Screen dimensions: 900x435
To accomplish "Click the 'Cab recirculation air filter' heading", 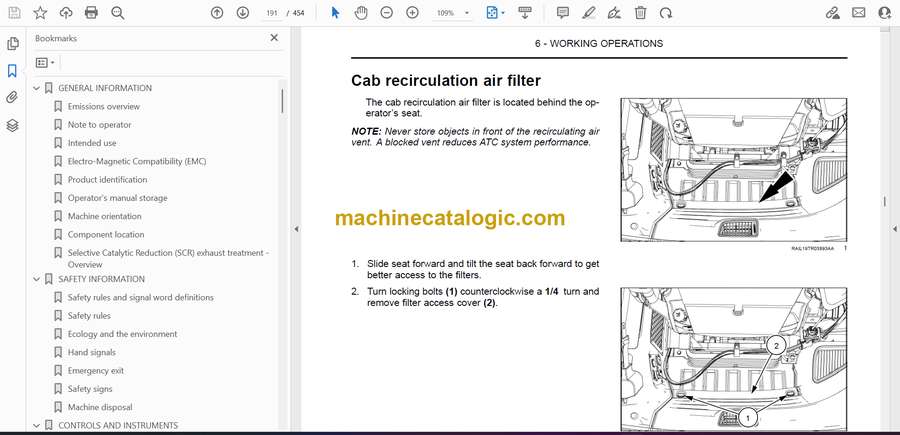I will tap(446, 80).
